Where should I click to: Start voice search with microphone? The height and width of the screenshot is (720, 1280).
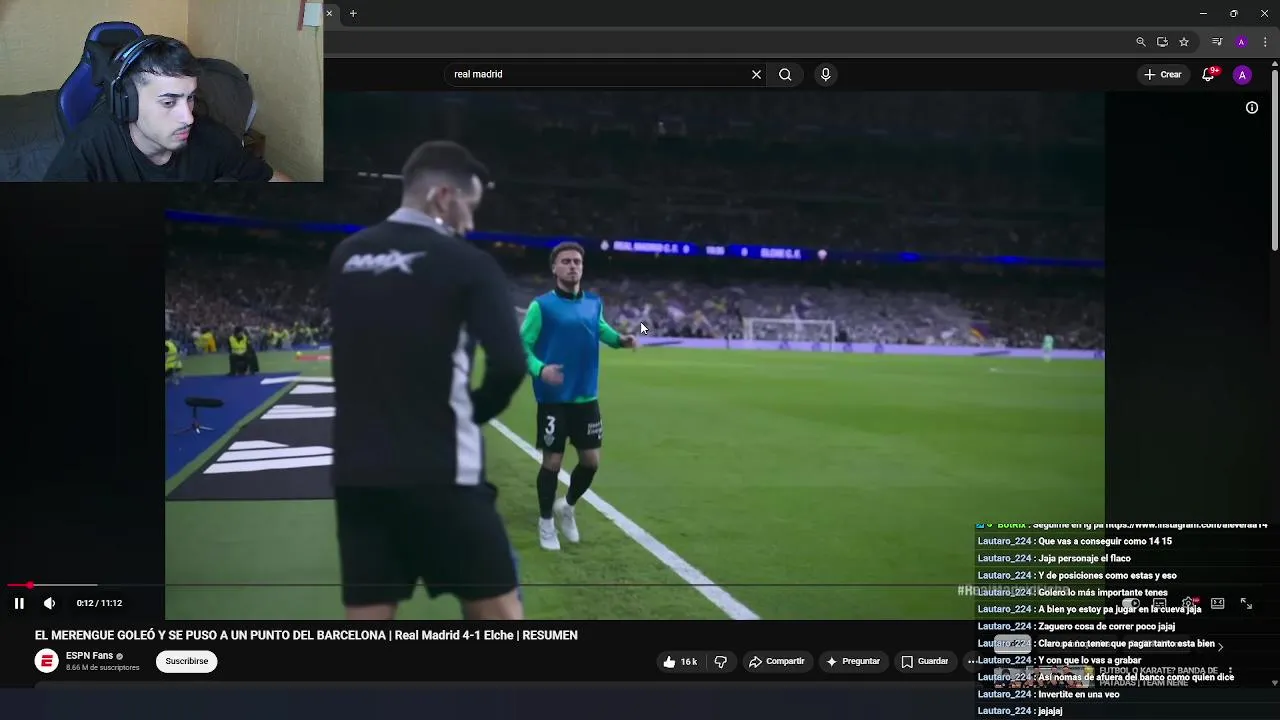pos(825,74)
